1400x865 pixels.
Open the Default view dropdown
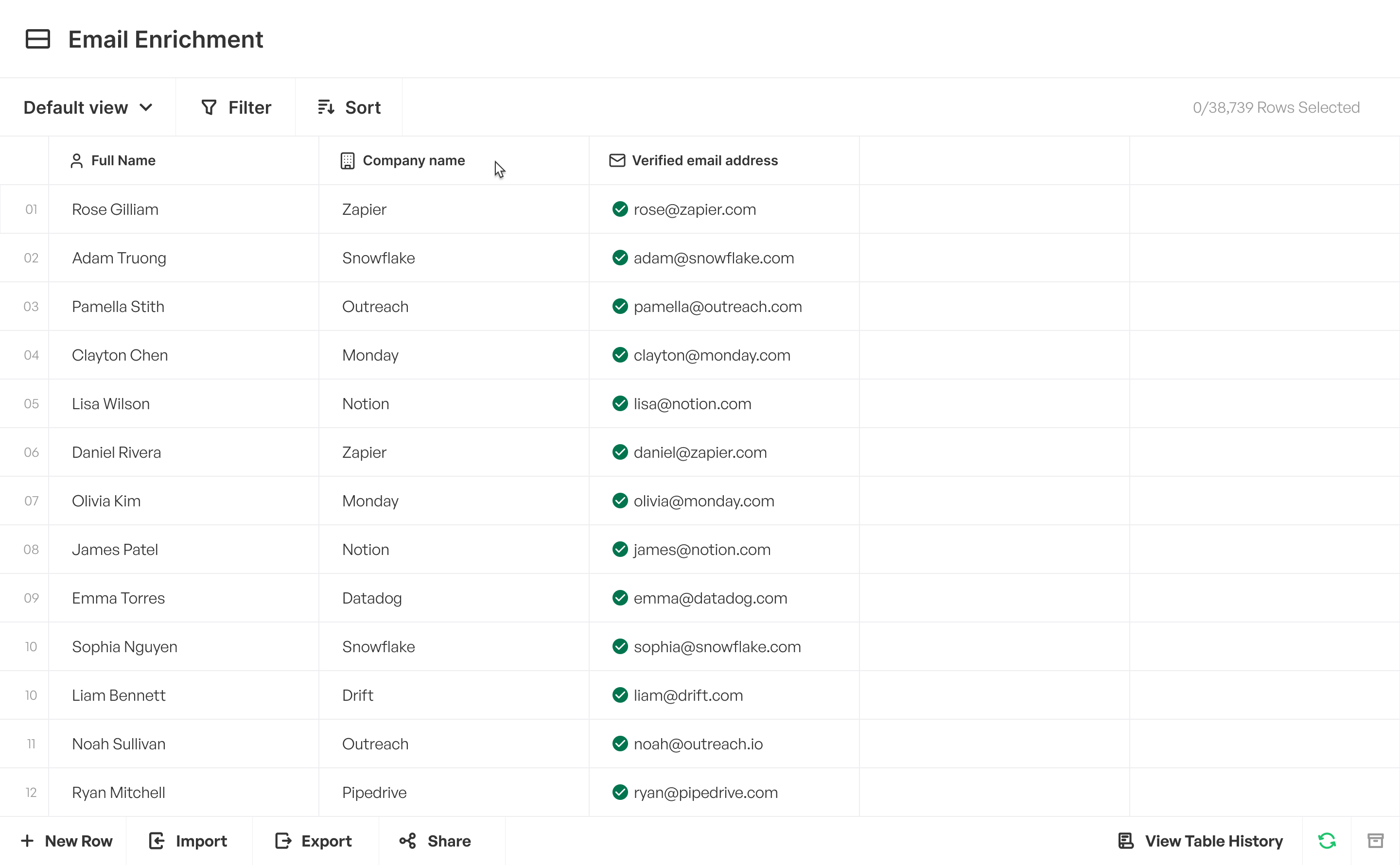click(x=87, y=107)
